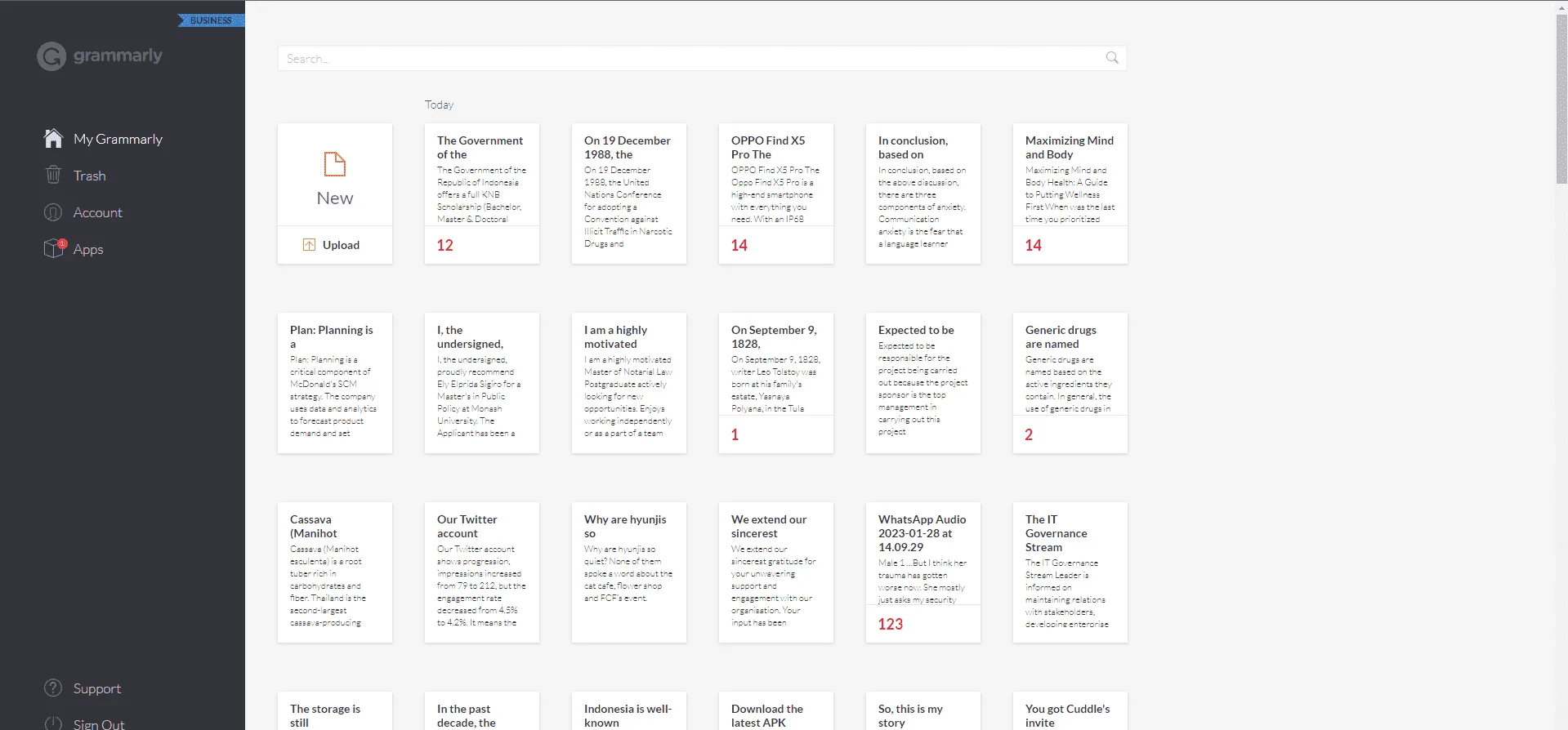1568x730 pixels.
Task: Click the Business badge
Action: tap(211, 20)
